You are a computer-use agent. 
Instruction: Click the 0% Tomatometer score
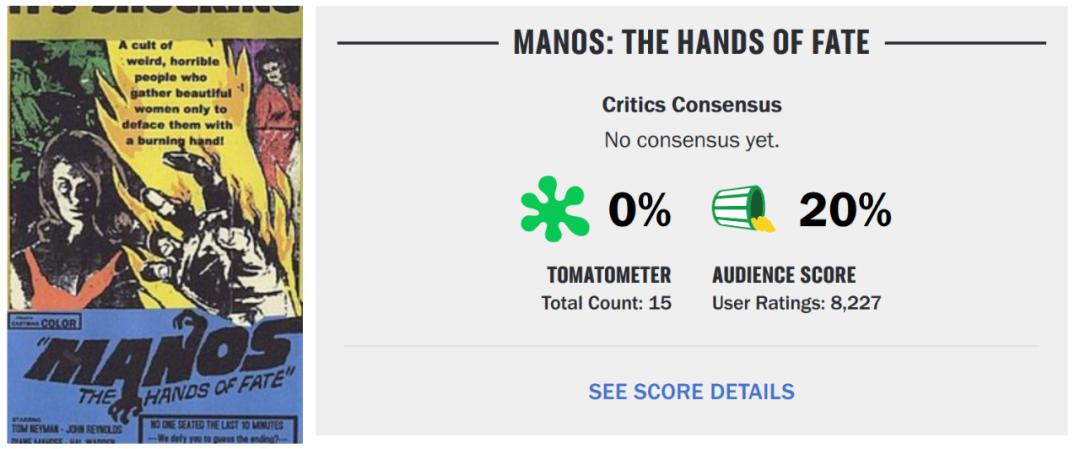(x=639, y=210)
